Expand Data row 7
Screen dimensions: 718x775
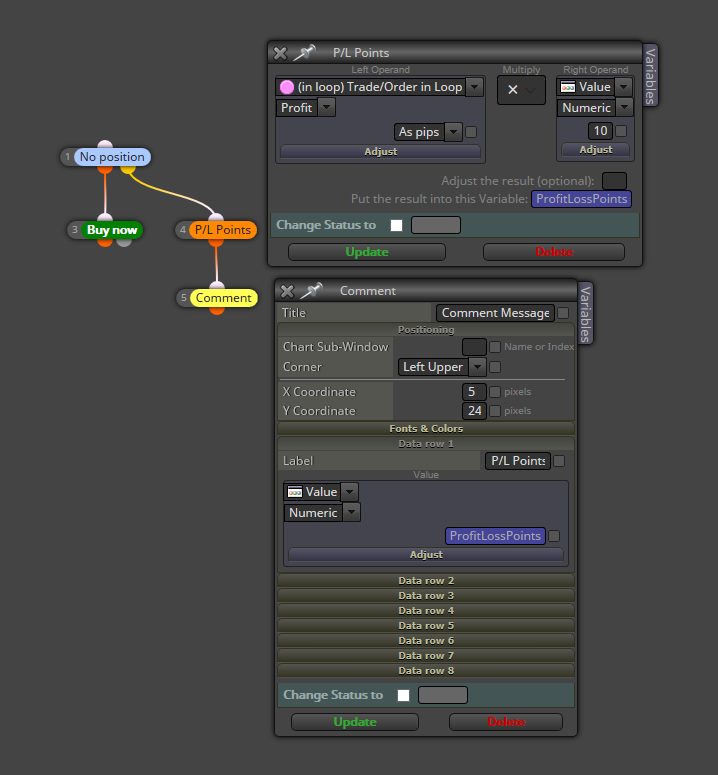coord(426,656)
